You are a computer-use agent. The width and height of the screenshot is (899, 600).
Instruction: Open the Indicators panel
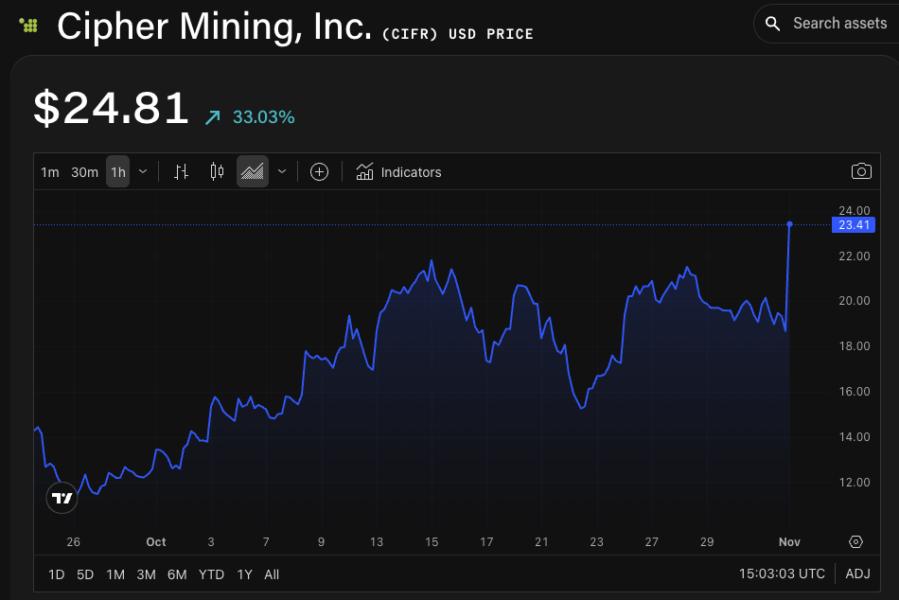point(400,171)
